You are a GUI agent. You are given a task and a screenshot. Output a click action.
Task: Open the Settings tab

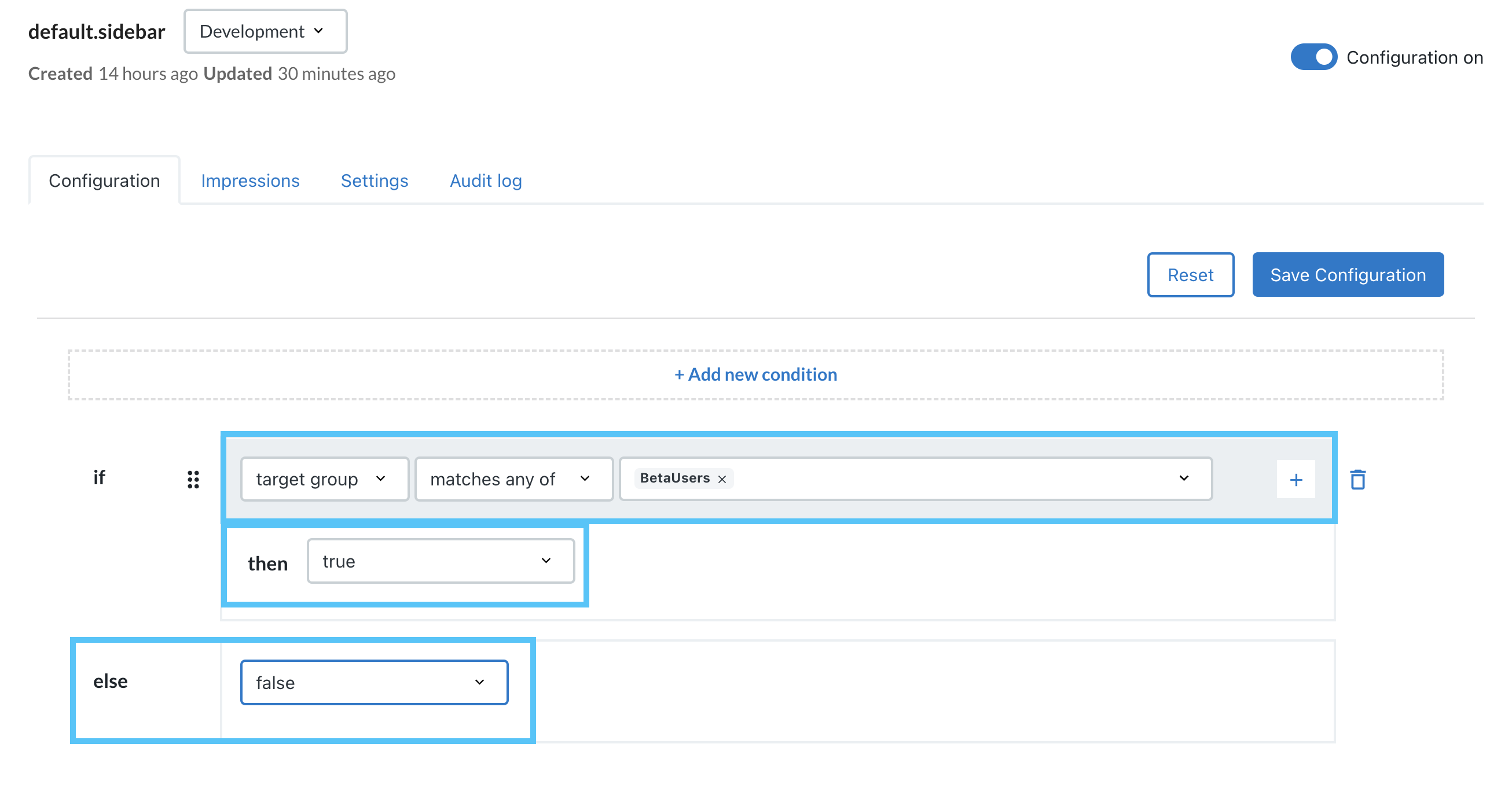point(374,180)
